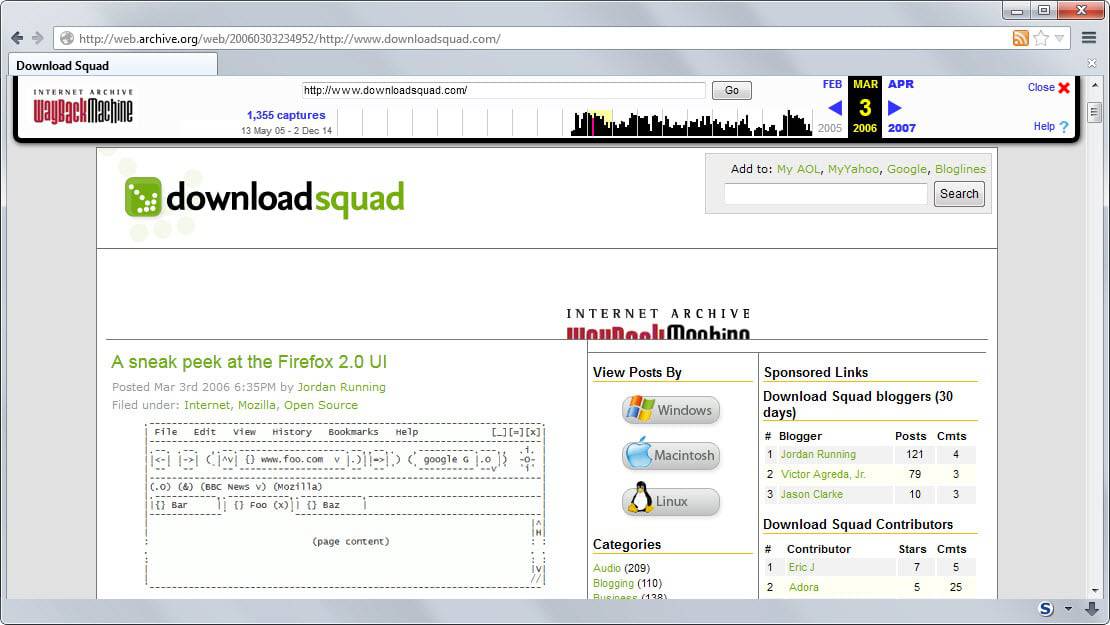Viewport: 1110px width, 625px height.
Task: Go to next capture with blue right arrow
Action: (x=894, y=108)
